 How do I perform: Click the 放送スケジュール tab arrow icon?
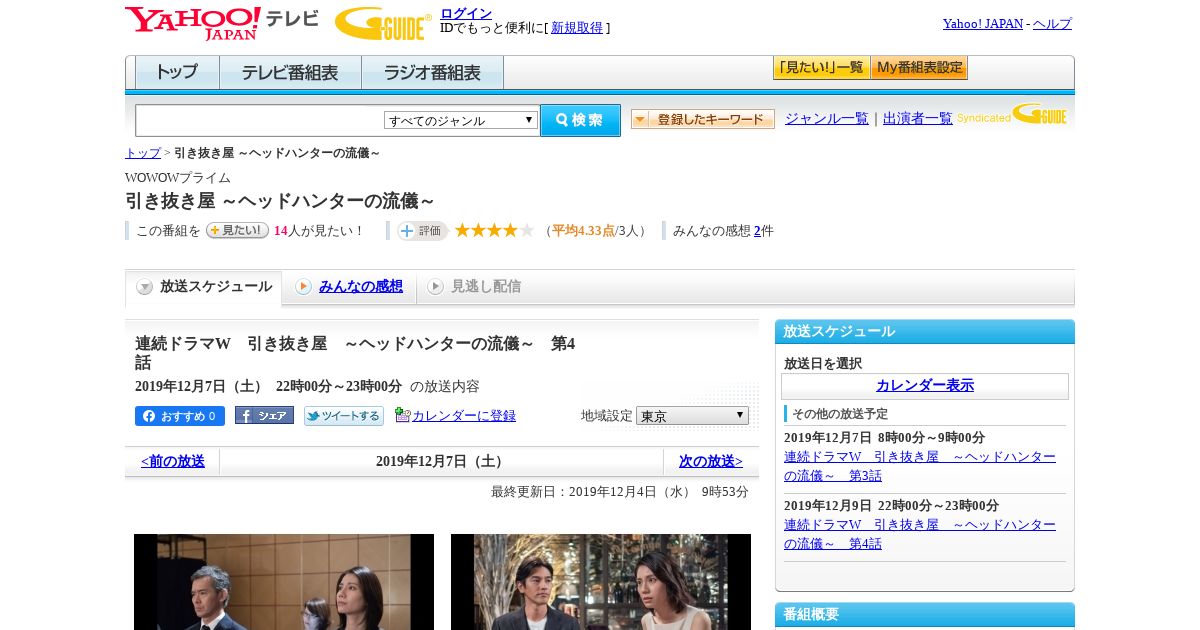point(145,287)
